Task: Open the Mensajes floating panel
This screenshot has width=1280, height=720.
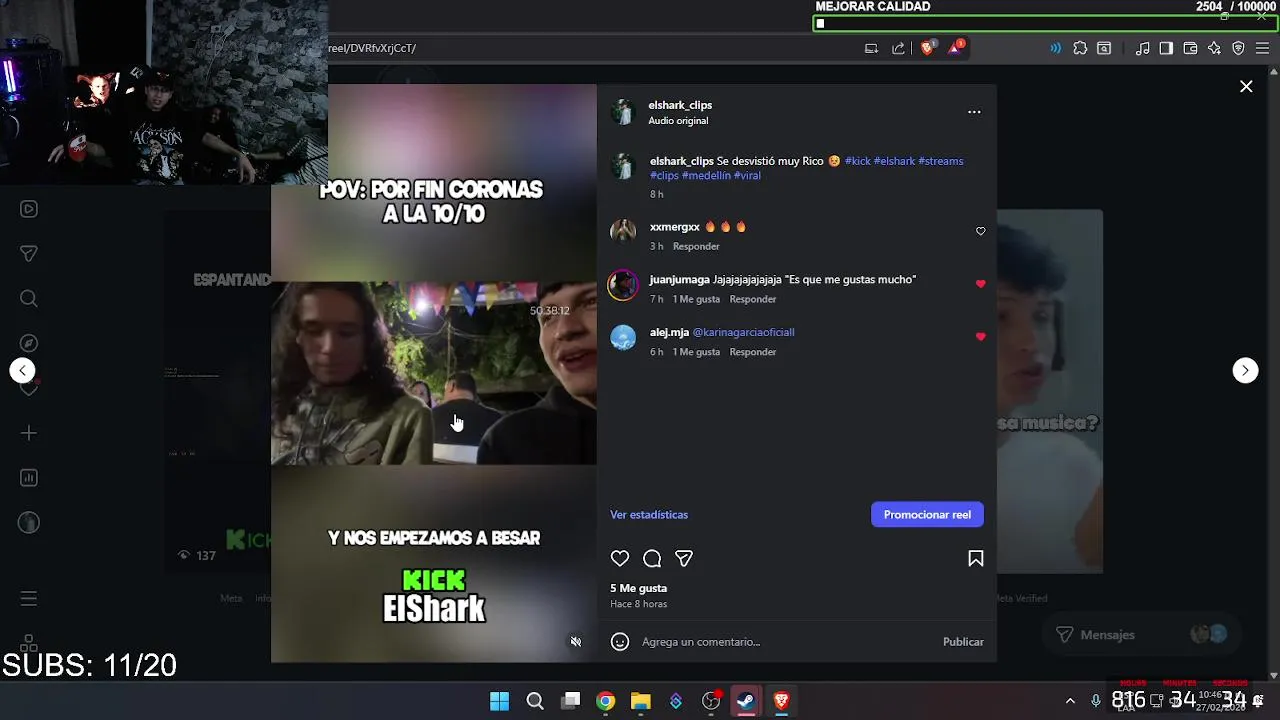Action: click(1141, 635)
